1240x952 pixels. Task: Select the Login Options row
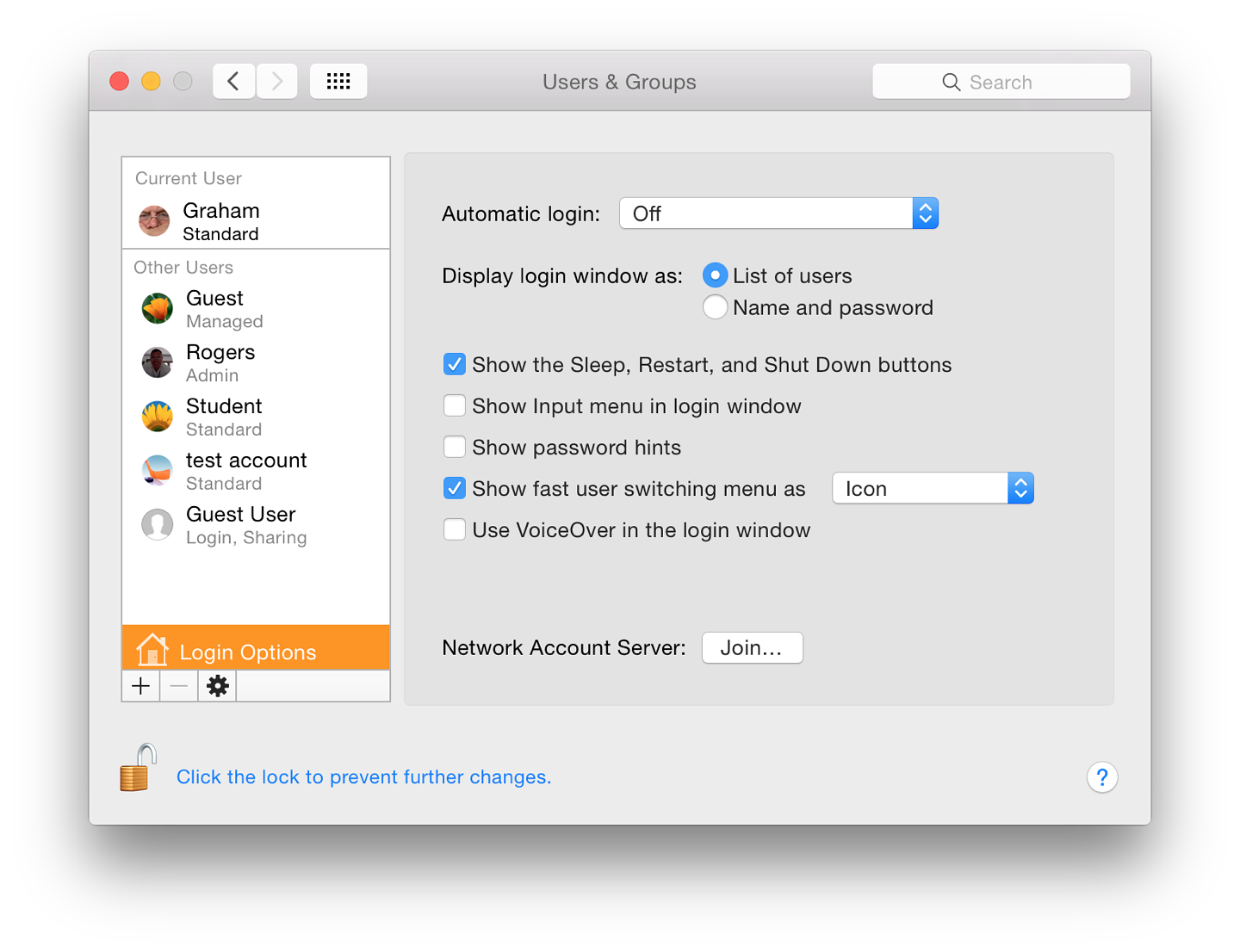(x=256, y=648)
